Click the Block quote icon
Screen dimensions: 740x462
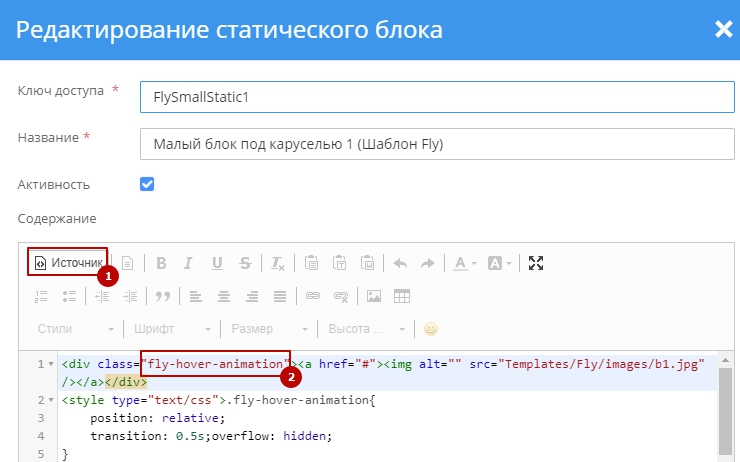point(162,296)
